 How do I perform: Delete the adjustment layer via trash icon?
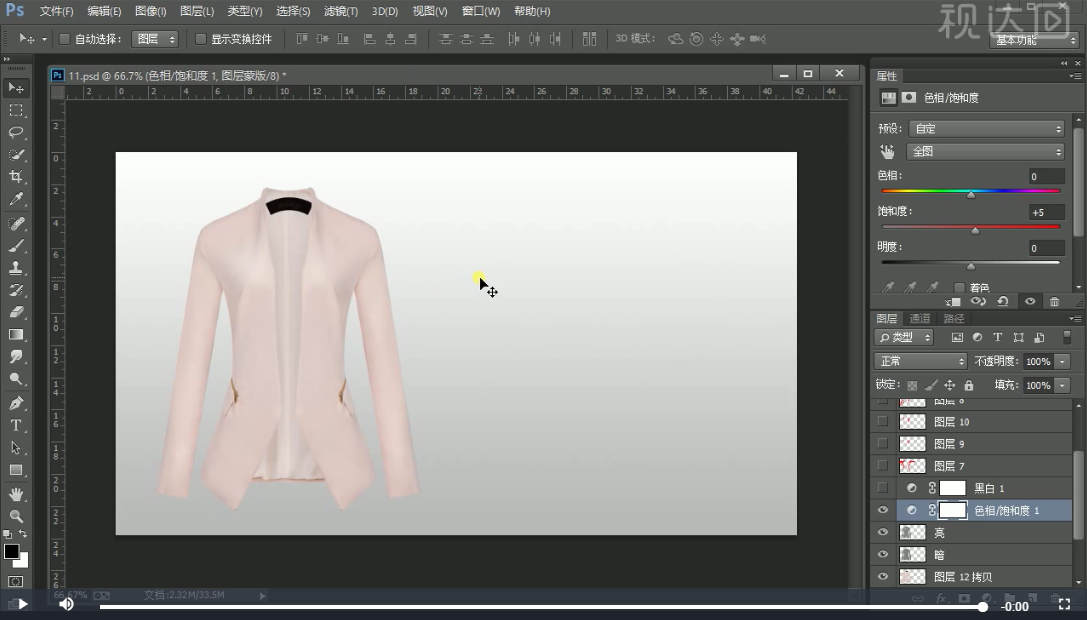coord(1054,301)
